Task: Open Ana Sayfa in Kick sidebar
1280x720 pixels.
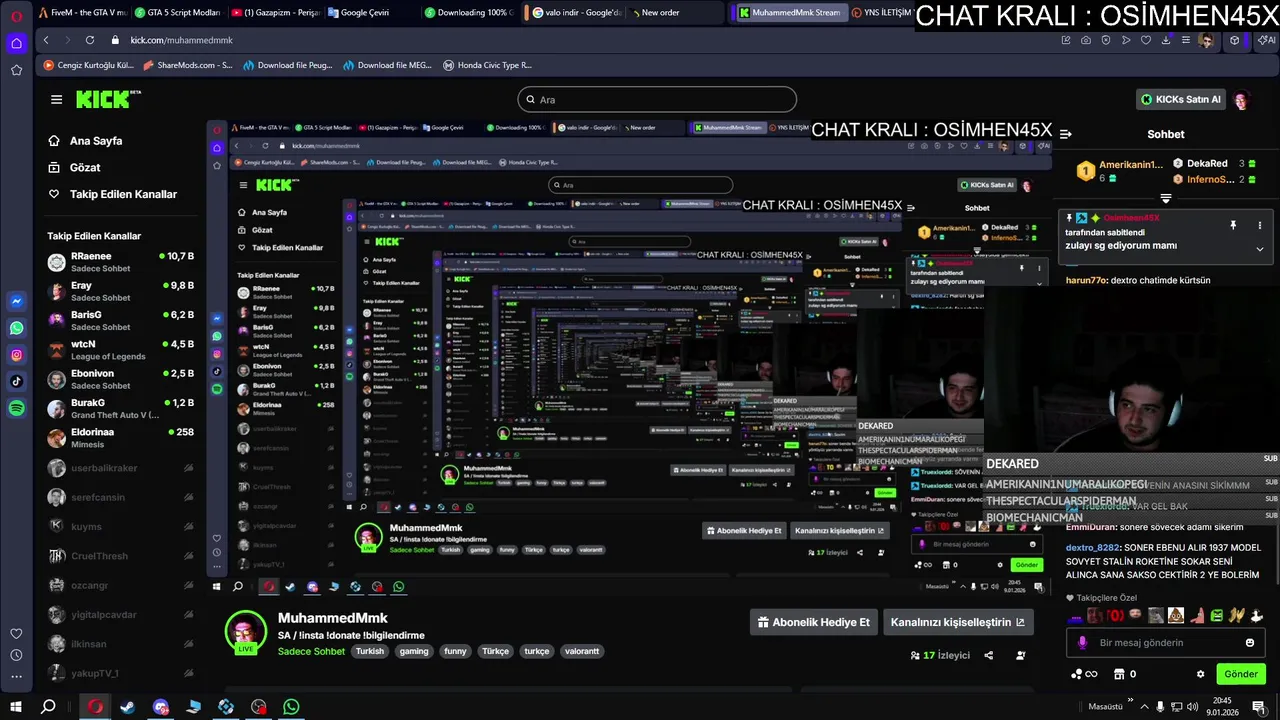Action: [85, 141]
